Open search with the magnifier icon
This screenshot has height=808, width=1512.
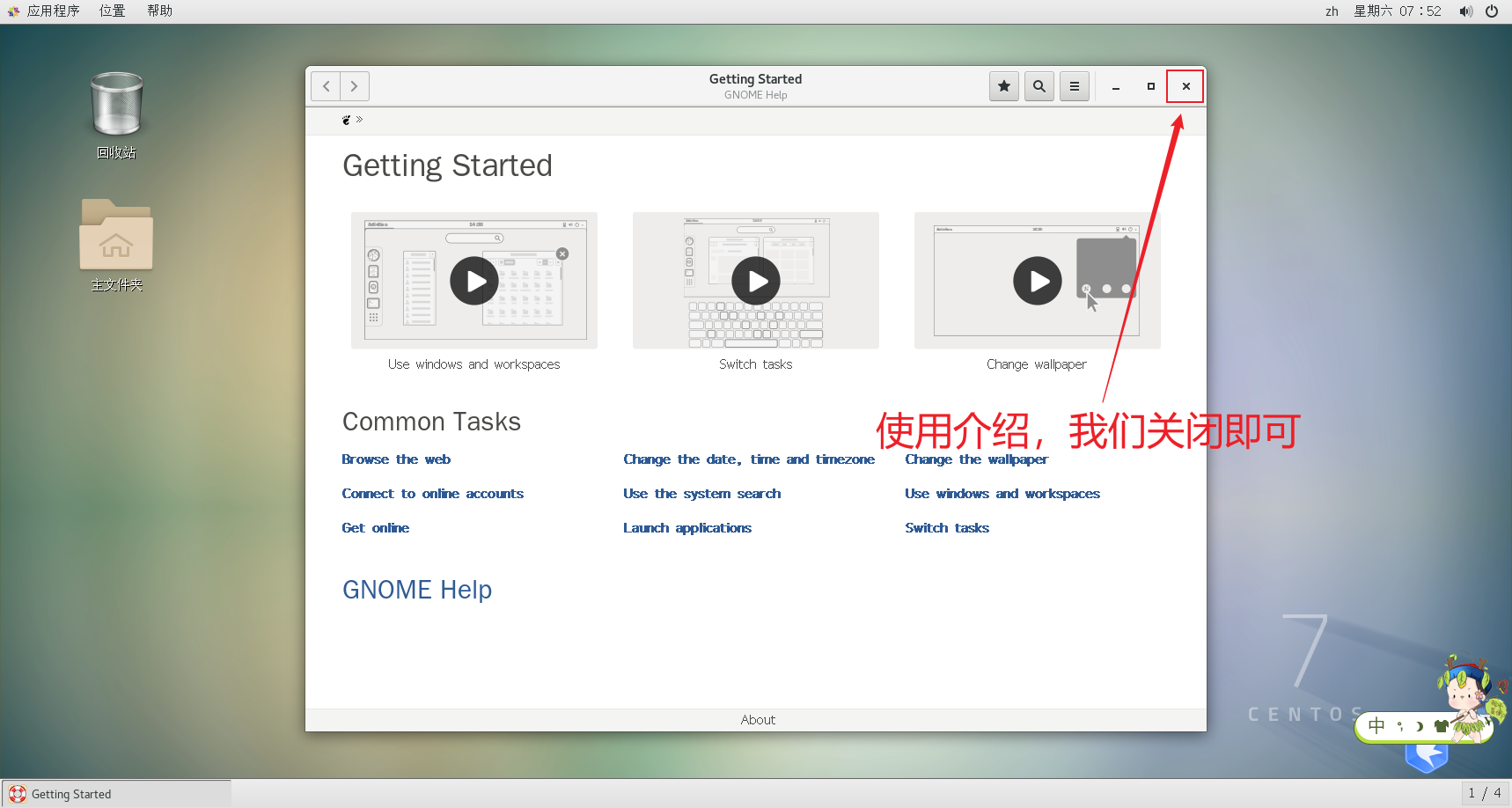1039,86
